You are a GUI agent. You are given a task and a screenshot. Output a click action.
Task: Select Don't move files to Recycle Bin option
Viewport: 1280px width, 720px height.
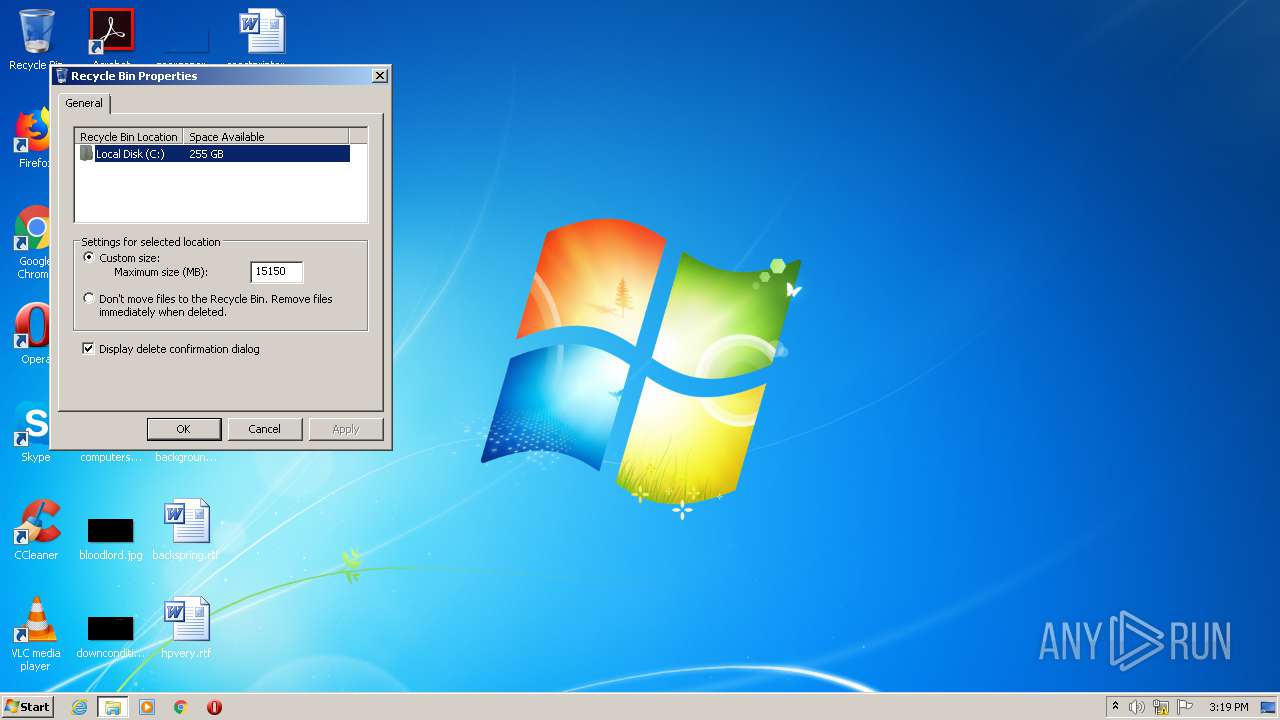(89, 299)
